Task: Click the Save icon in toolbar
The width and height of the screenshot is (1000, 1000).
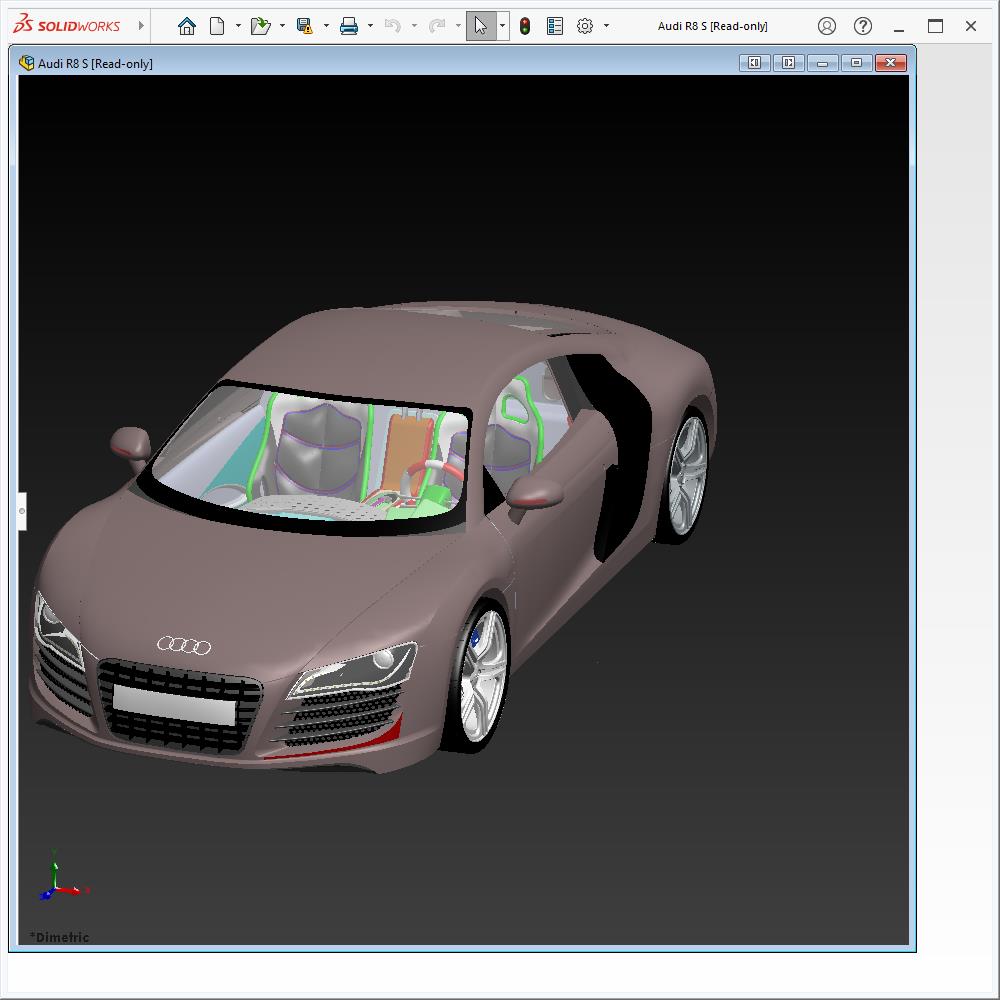Action: [x=305, y=26]
